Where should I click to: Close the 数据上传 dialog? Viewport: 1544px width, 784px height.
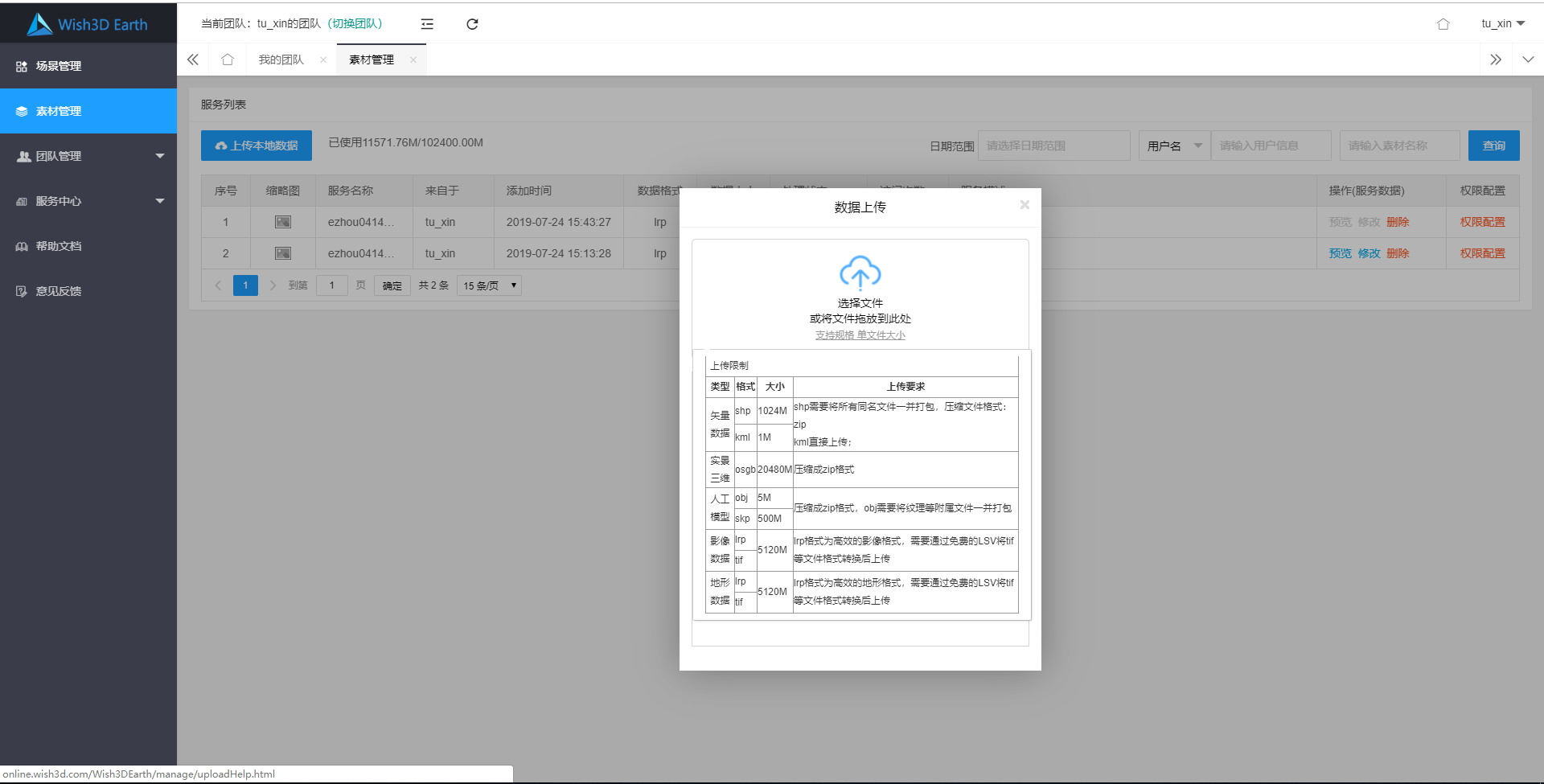(x=1025, y=205)
